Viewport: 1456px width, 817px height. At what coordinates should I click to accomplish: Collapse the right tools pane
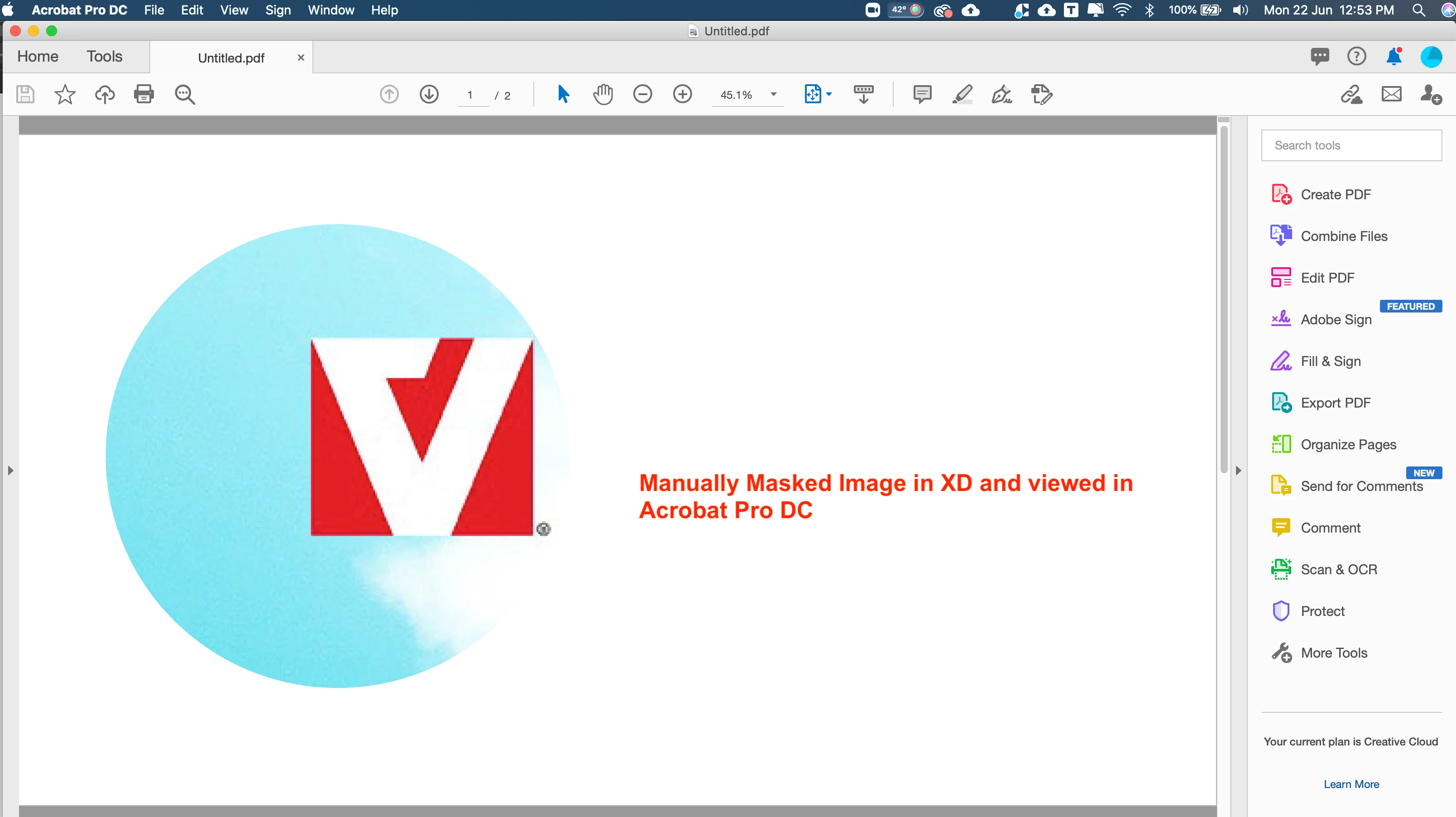click(x=1238, y=470)
